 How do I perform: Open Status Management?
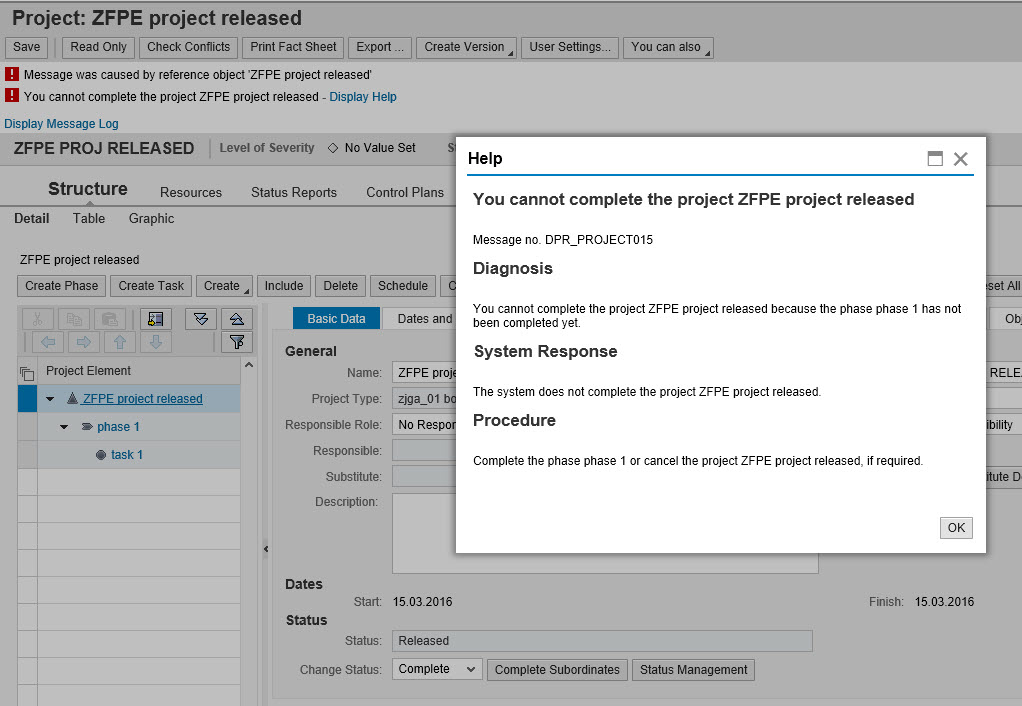pos(694,670)
